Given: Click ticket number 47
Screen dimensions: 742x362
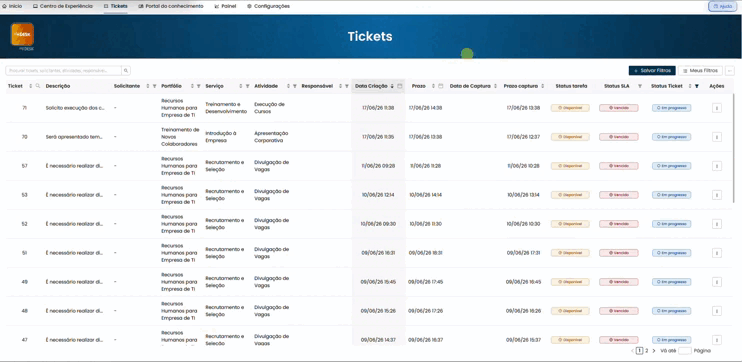Looking at the screenshot, I should click(x=25, y=340).
